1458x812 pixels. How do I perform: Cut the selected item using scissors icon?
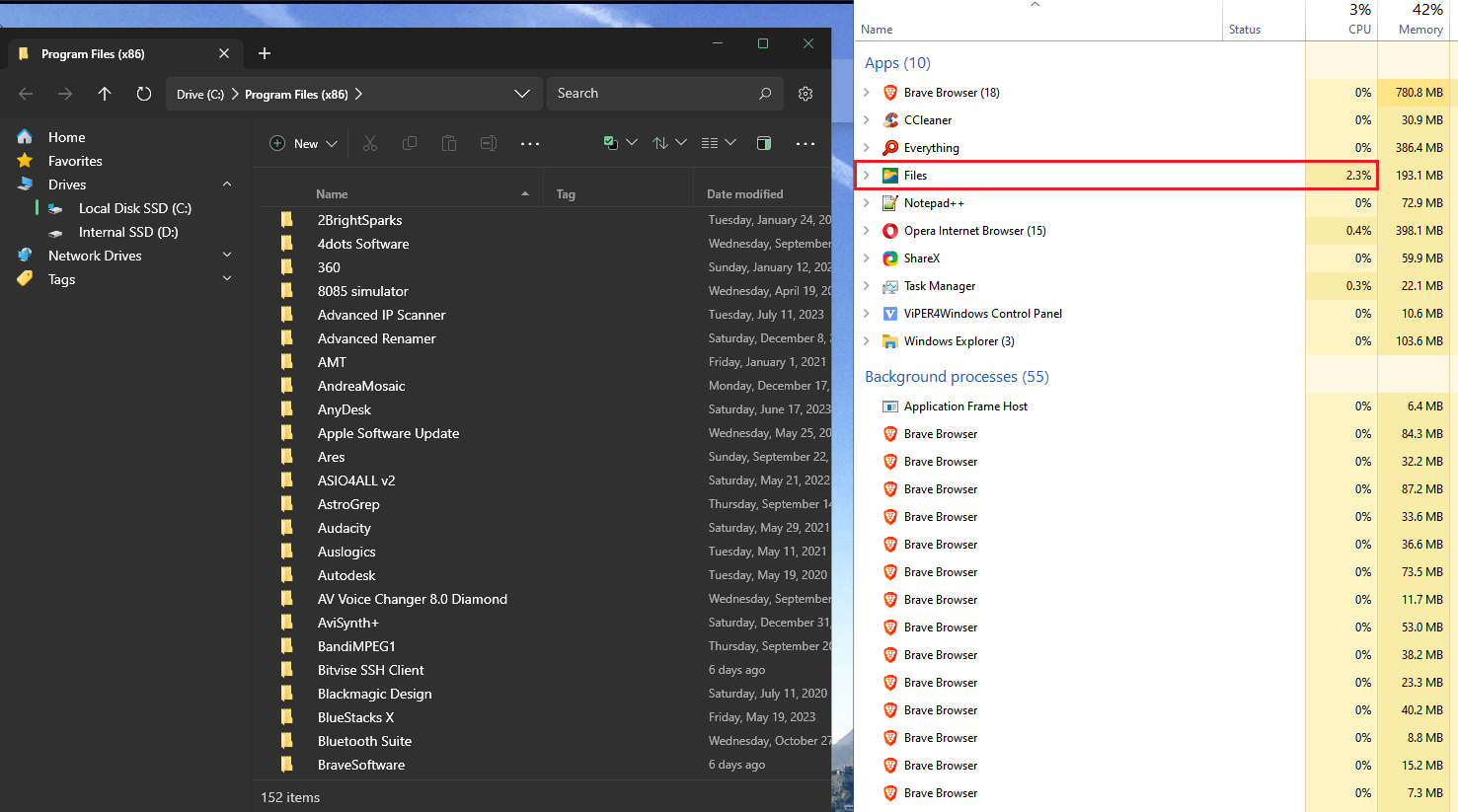point(370,143)
